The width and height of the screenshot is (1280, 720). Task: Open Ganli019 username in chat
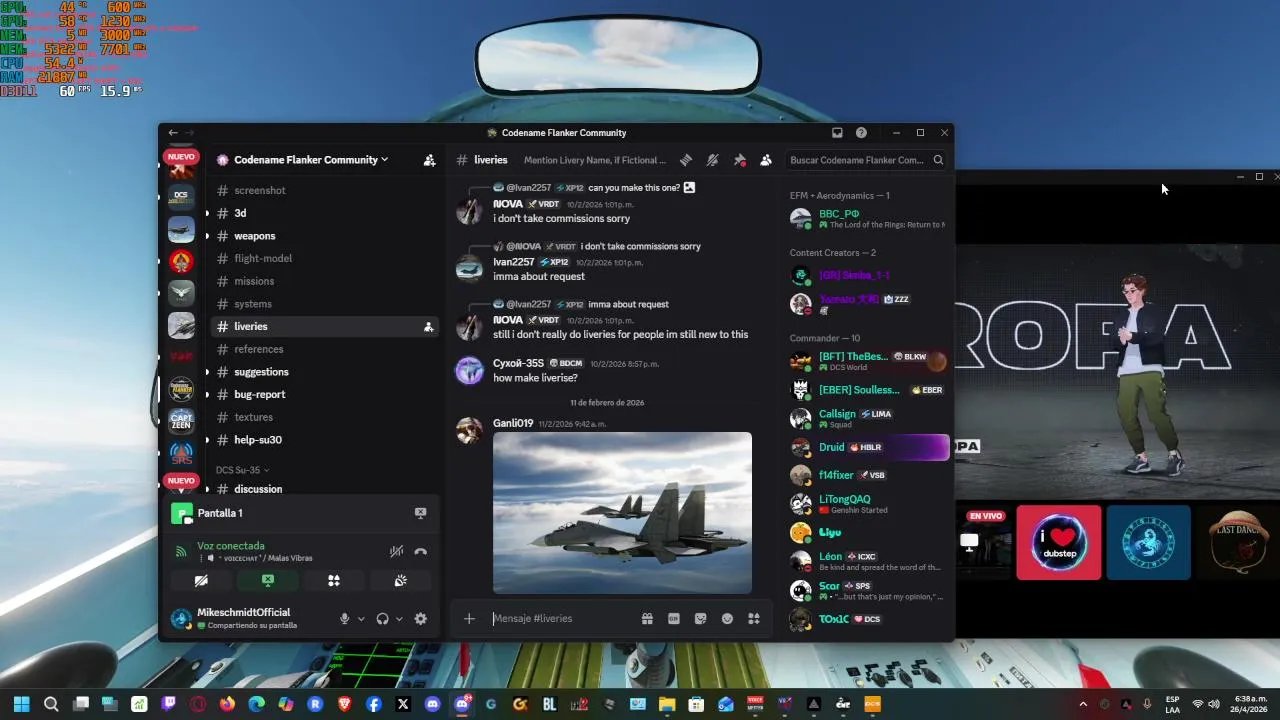[x=513, y=423]
